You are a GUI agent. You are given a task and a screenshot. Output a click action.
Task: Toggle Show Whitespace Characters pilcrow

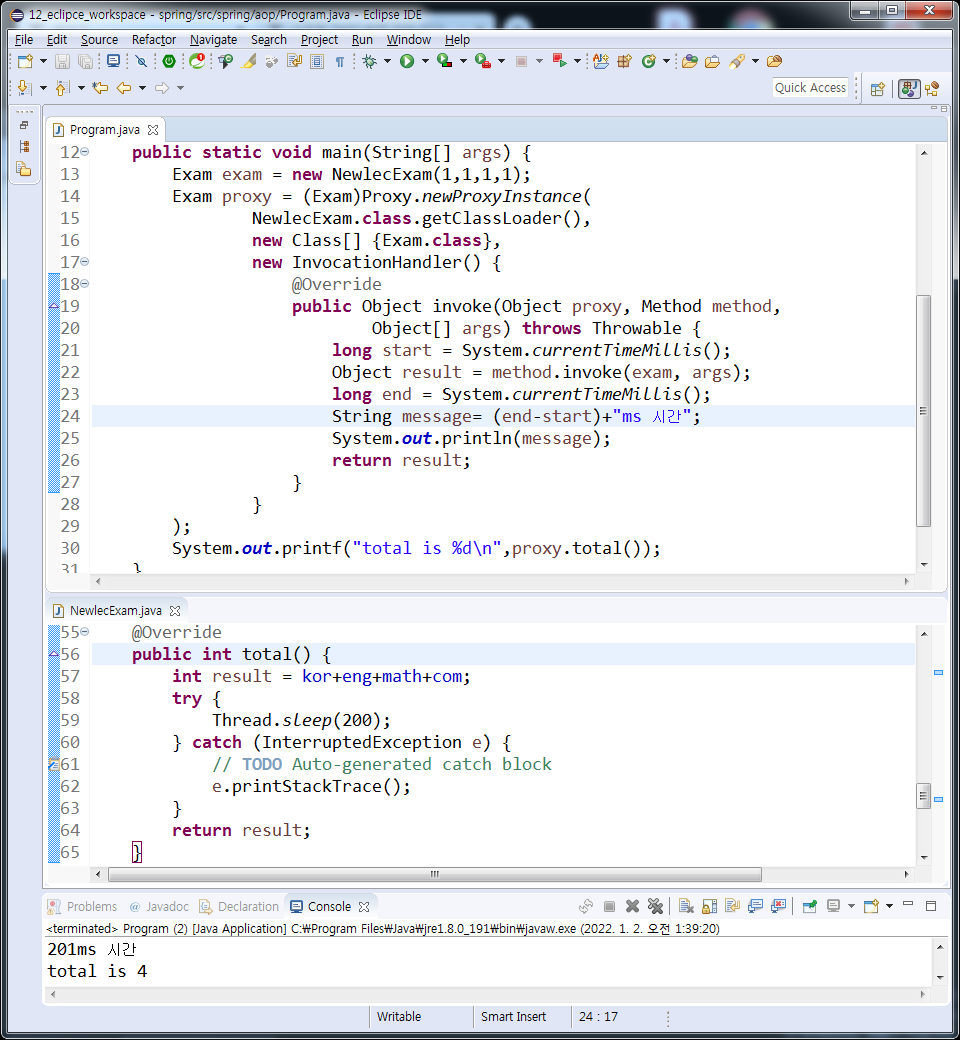(x=340, y=62)
